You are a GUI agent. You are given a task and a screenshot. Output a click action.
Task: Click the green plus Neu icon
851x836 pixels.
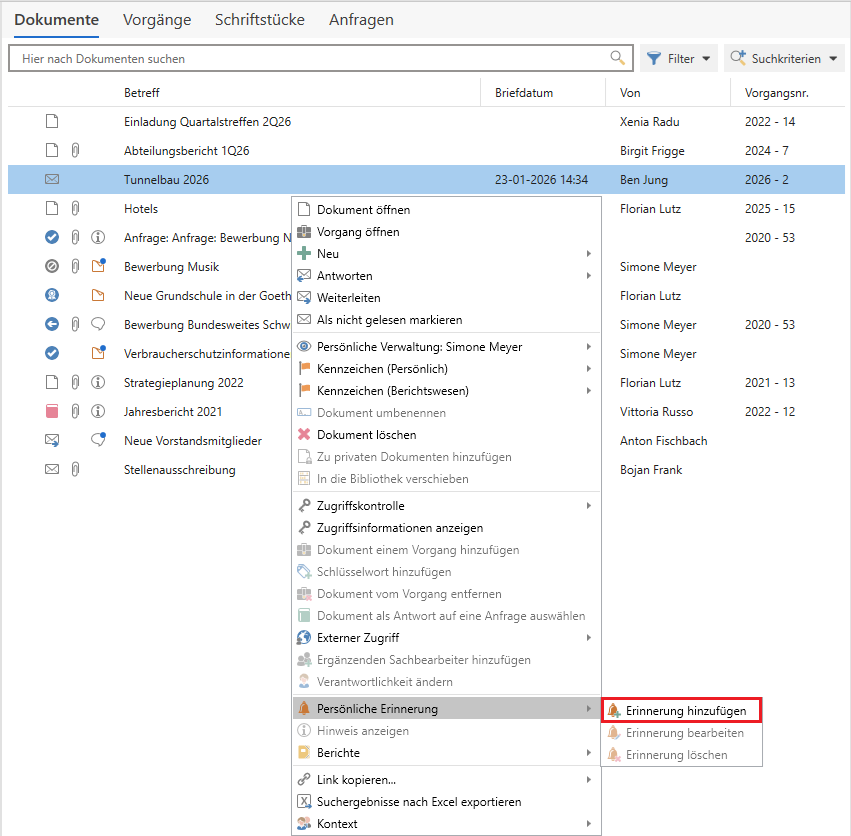(304, 253)
